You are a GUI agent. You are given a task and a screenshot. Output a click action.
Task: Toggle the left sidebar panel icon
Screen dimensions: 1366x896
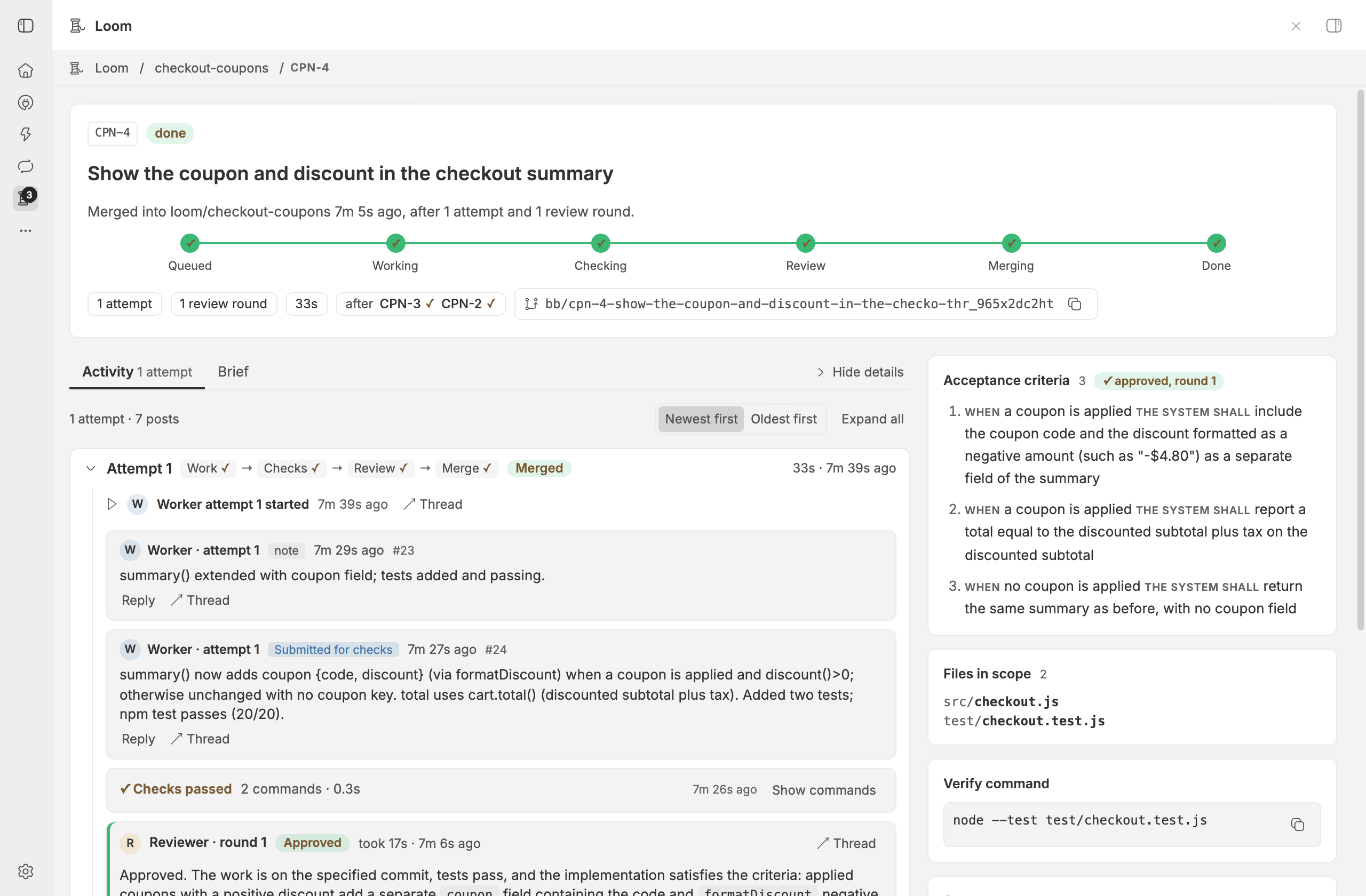coord(26,26)
